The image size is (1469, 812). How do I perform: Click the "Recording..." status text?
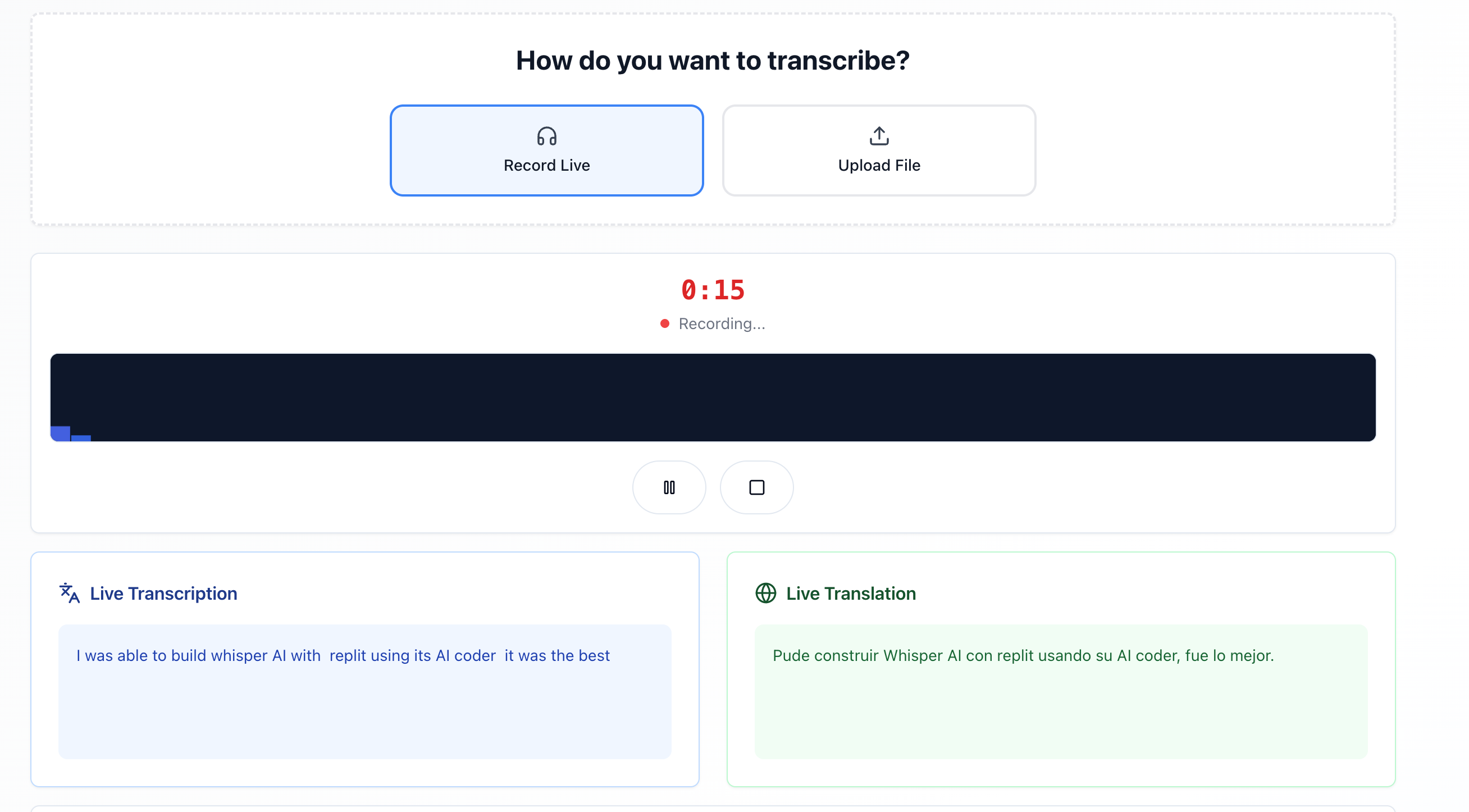point(722,324)
